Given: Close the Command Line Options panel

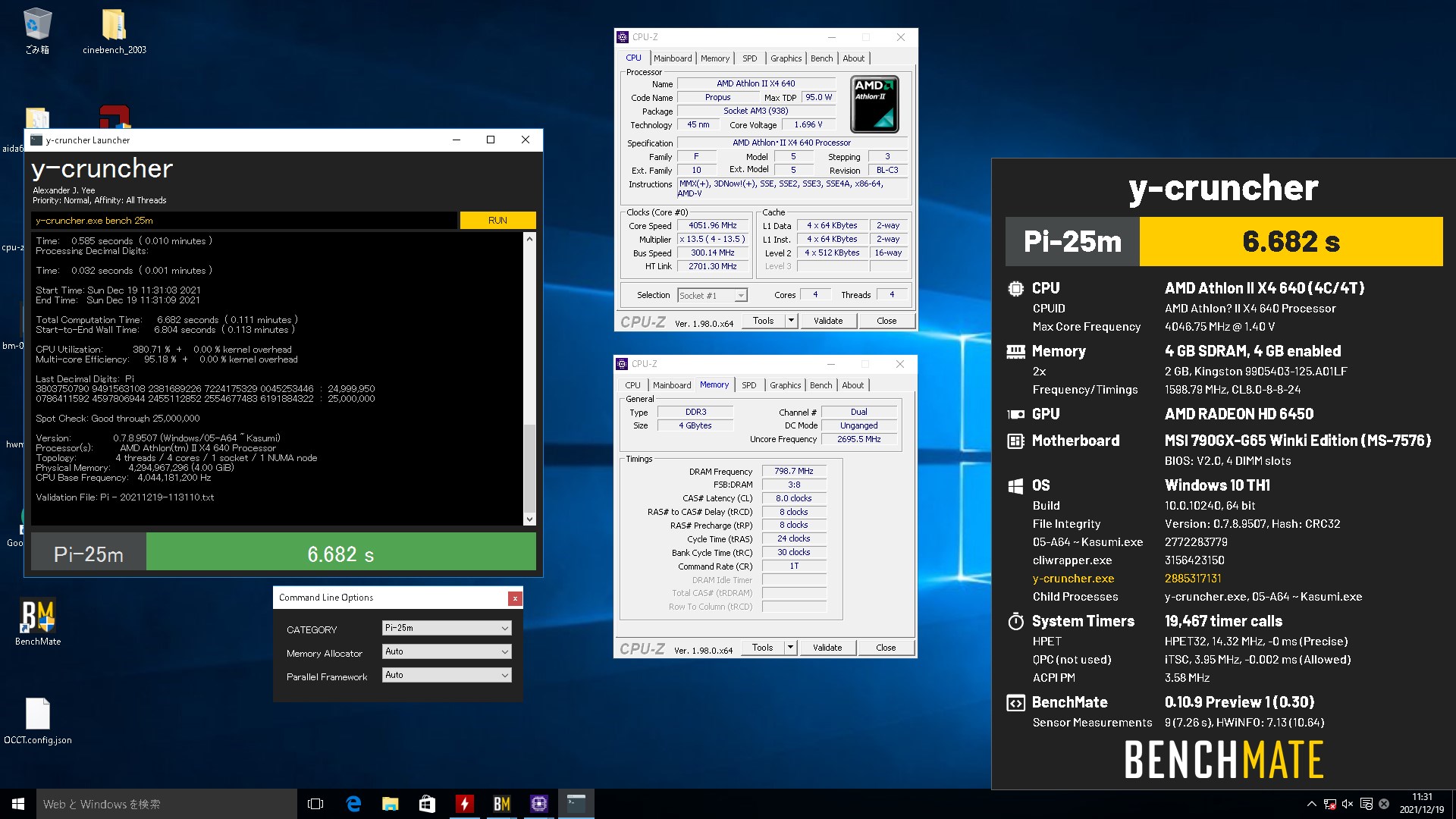Looking at the screenshot, I should tap(515, 598).
